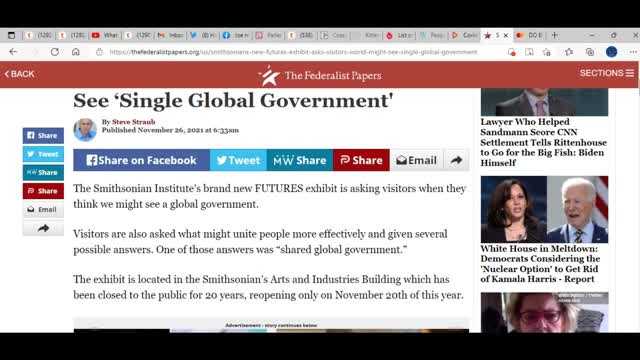This screenshot has width=640, height=360.
Task: Reload the page with the refresh icon
Action: click(55, 52)
